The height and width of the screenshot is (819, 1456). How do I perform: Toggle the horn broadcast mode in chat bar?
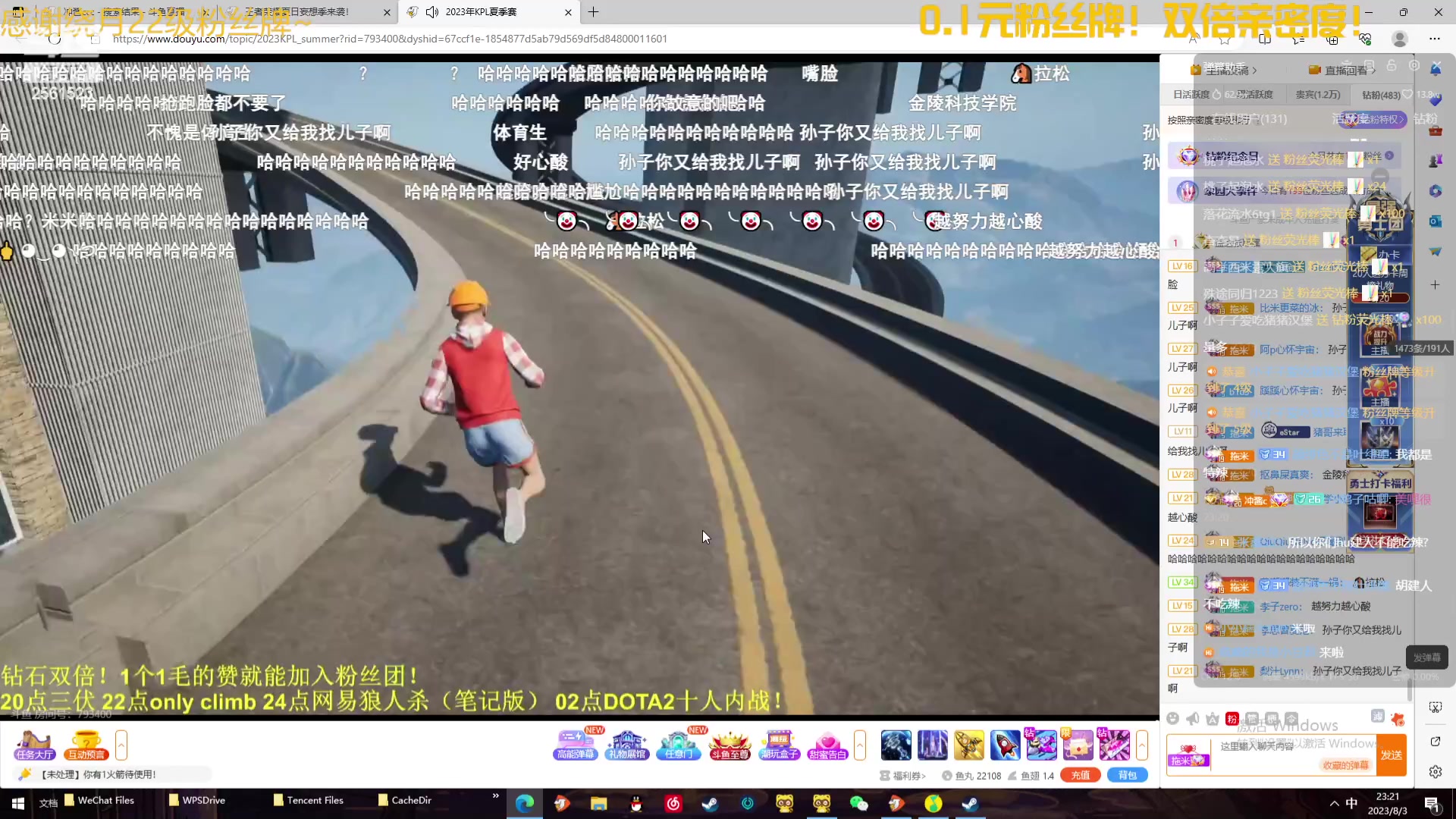point(1194,718)
